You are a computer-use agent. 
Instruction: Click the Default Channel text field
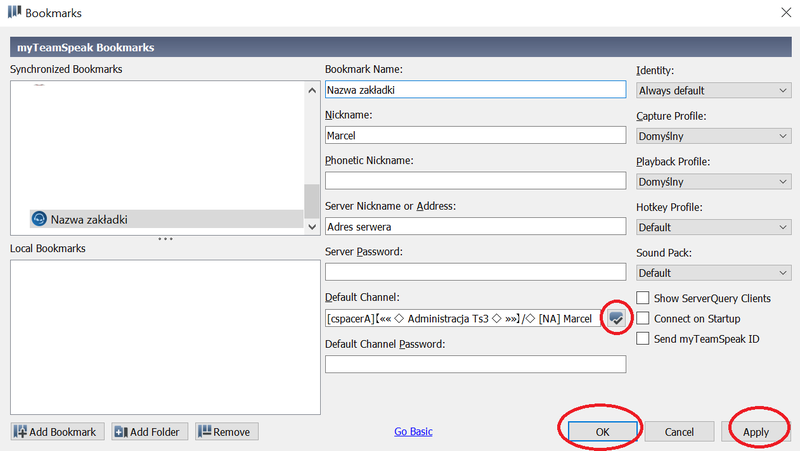pyautogui.click(x=463, y=318)
